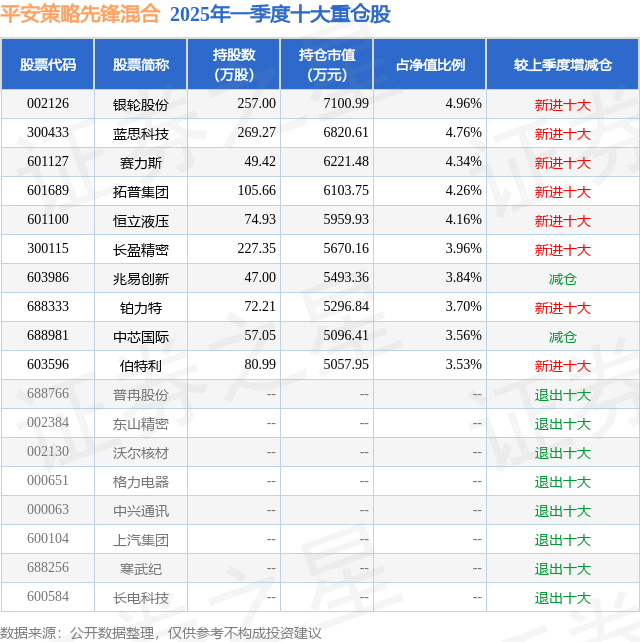
Task: Select stock code 002130
Action: [48, 452]
